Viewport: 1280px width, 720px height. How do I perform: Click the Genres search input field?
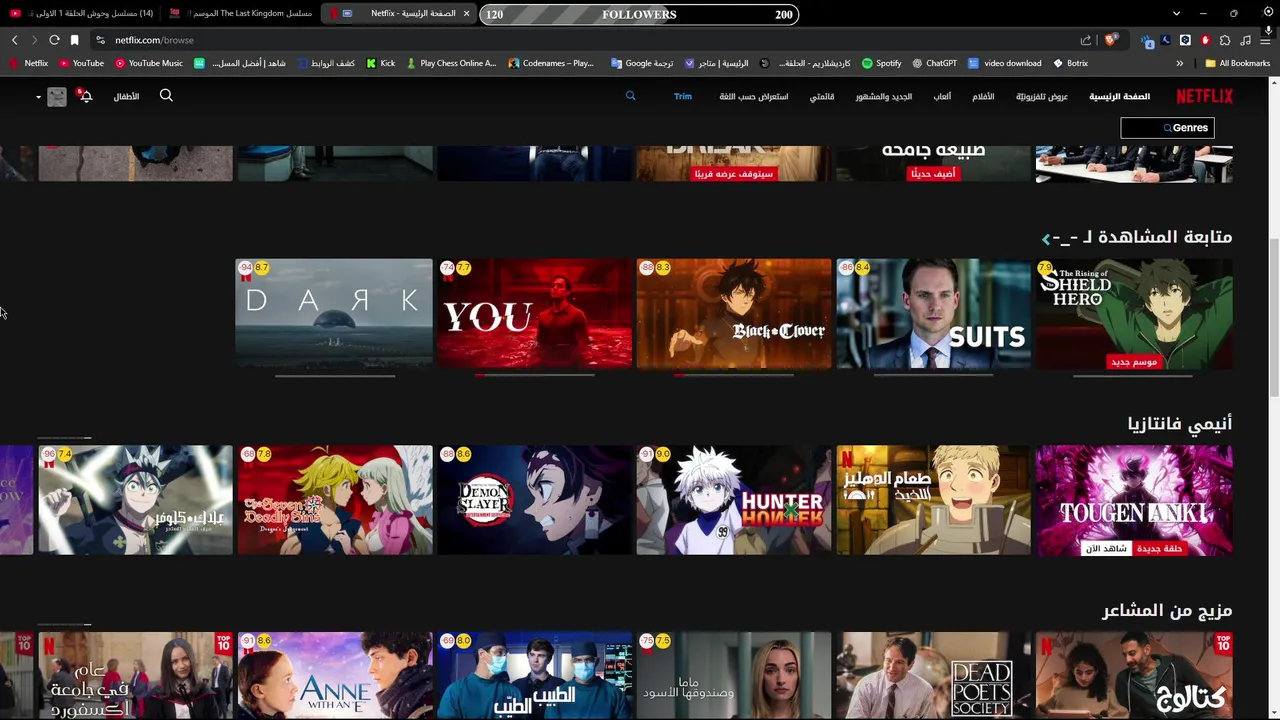[1168, 128]
